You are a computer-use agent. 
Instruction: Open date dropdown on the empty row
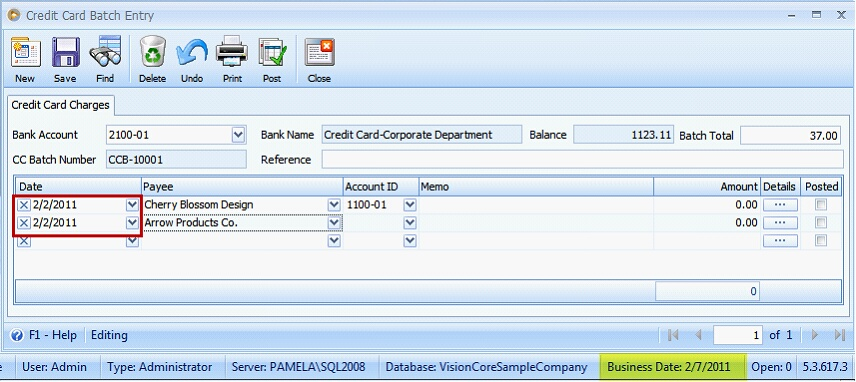pos(132,241)
